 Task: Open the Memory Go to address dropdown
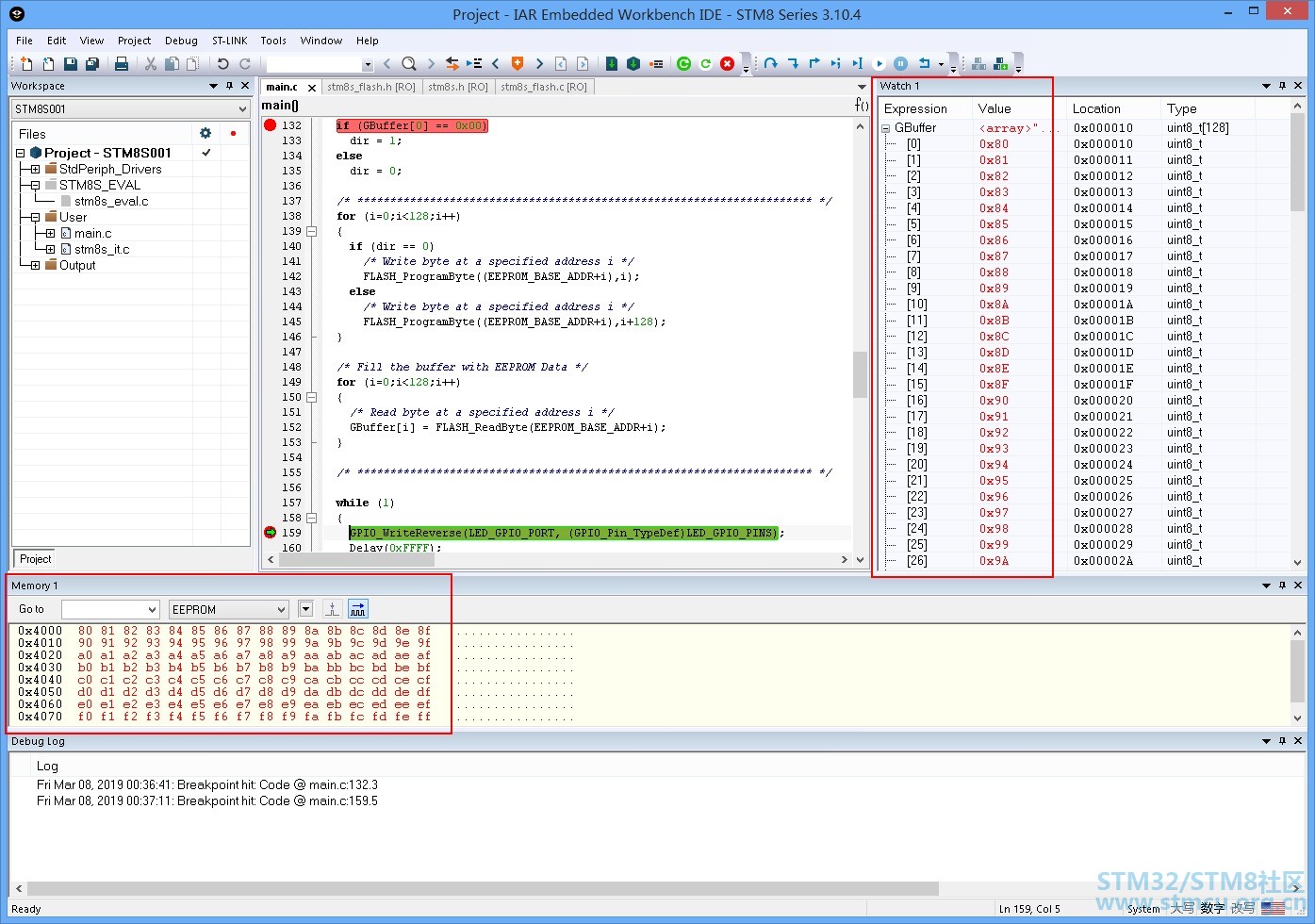153,610
